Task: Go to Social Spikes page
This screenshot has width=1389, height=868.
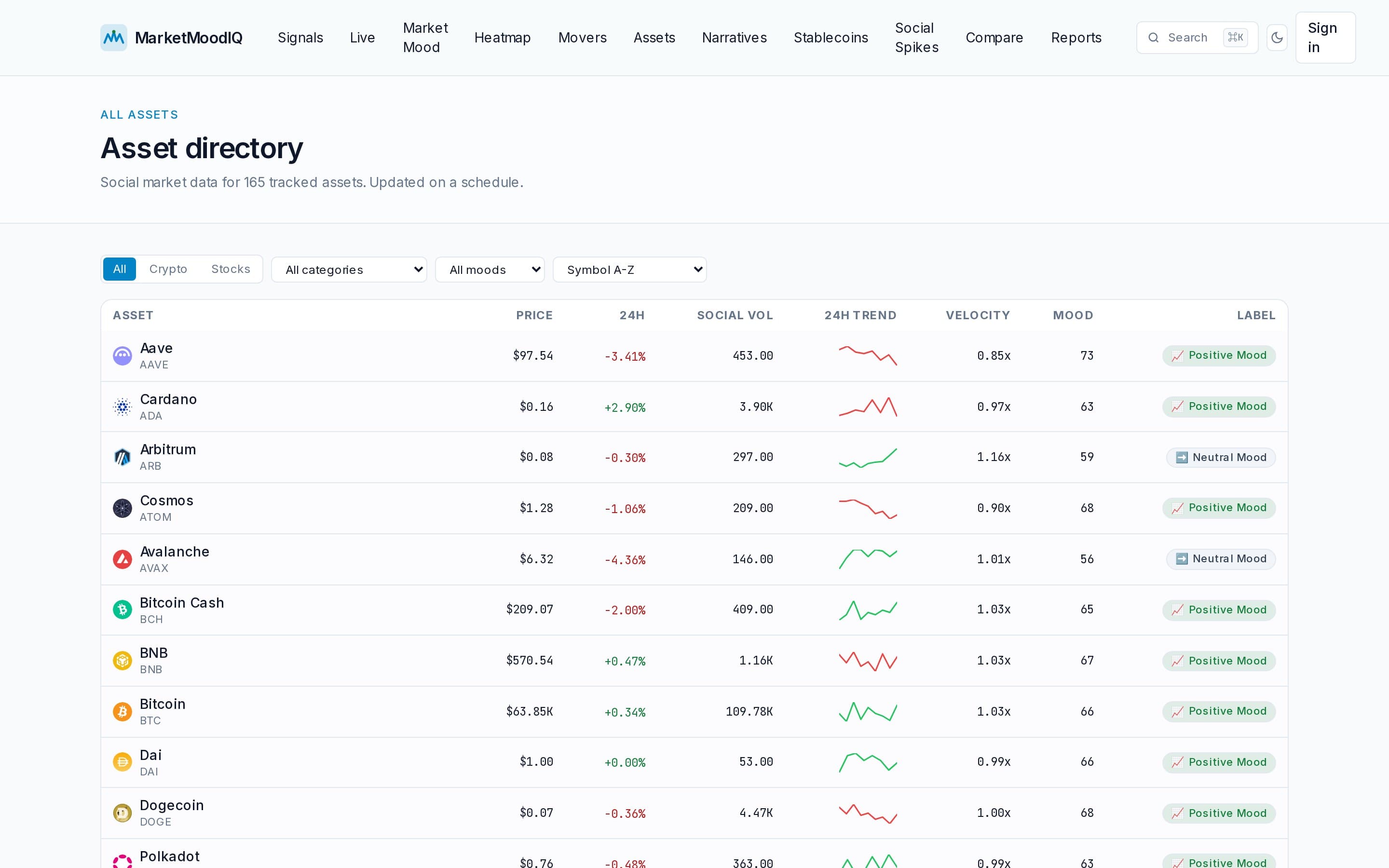Action: [x=917, y=38]
